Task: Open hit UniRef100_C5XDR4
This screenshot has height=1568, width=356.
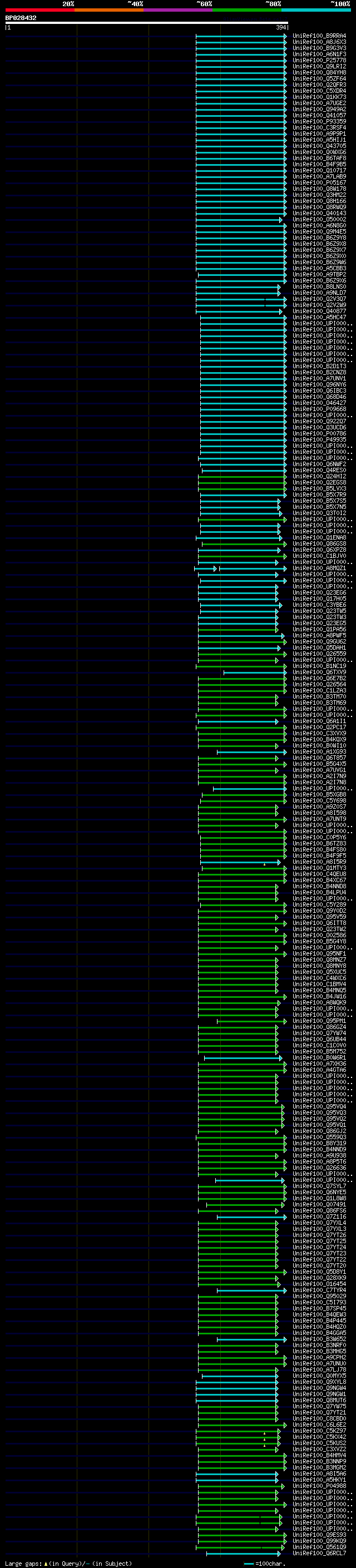Action: click(x=319, y=91)
